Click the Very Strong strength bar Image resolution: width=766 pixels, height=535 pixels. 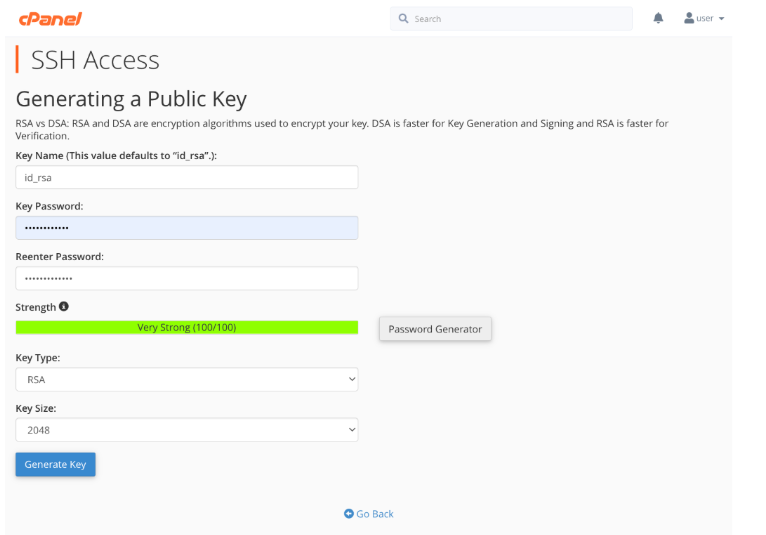(x=186, y=327)
